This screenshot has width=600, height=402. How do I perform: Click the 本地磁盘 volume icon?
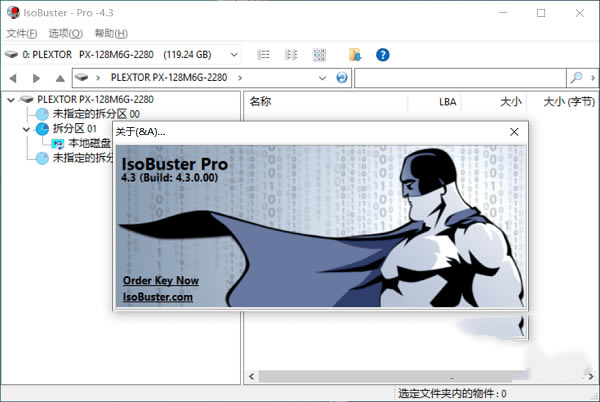click(58, 144)
